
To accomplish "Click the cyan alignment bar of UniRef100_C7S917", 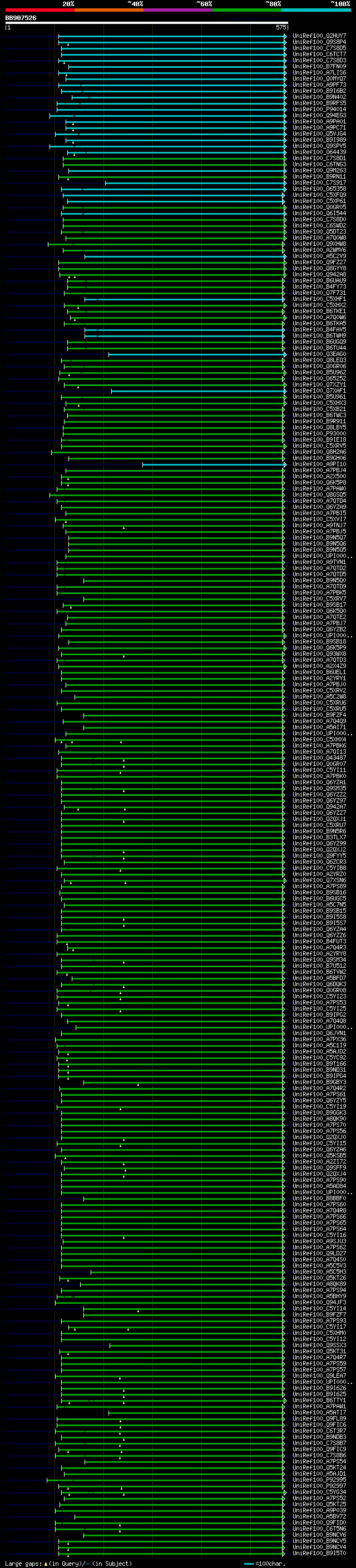I will coord(195,182).
